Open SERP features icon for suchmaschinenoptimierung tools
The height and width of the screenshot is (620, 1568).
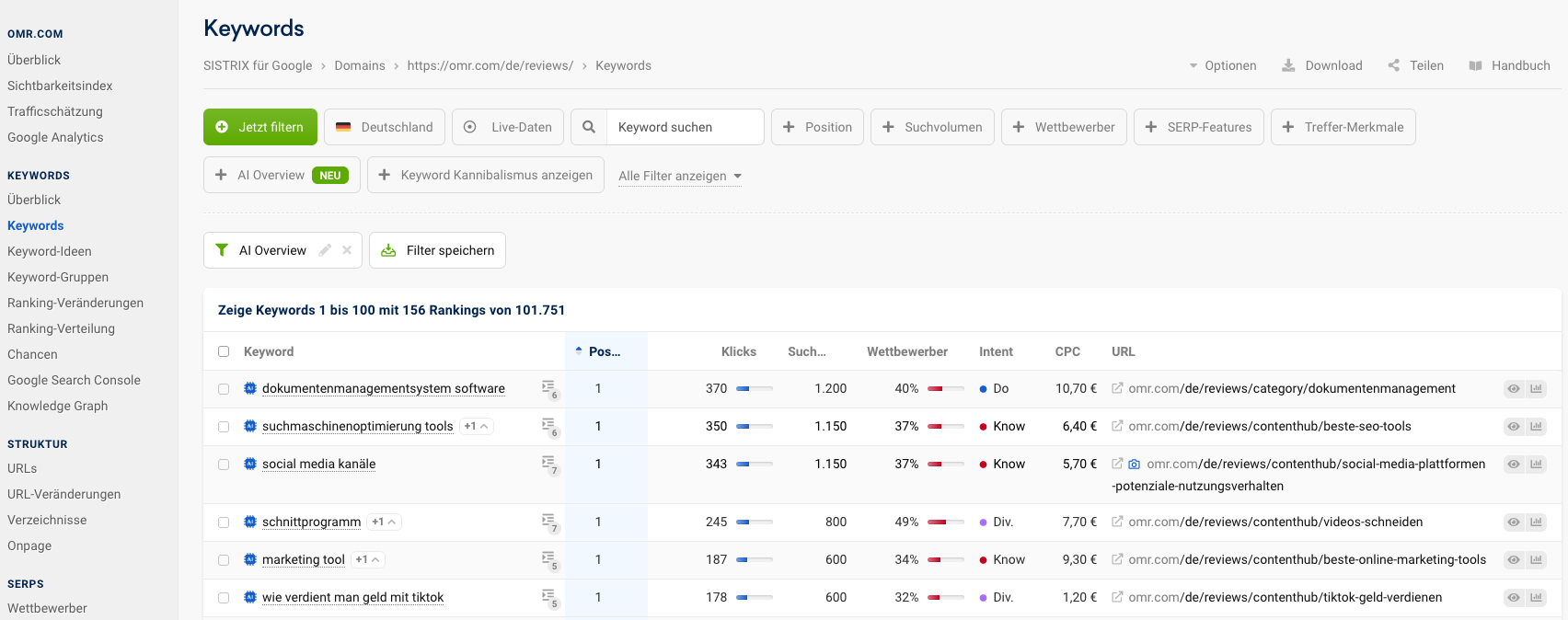(x=549, y=427)
